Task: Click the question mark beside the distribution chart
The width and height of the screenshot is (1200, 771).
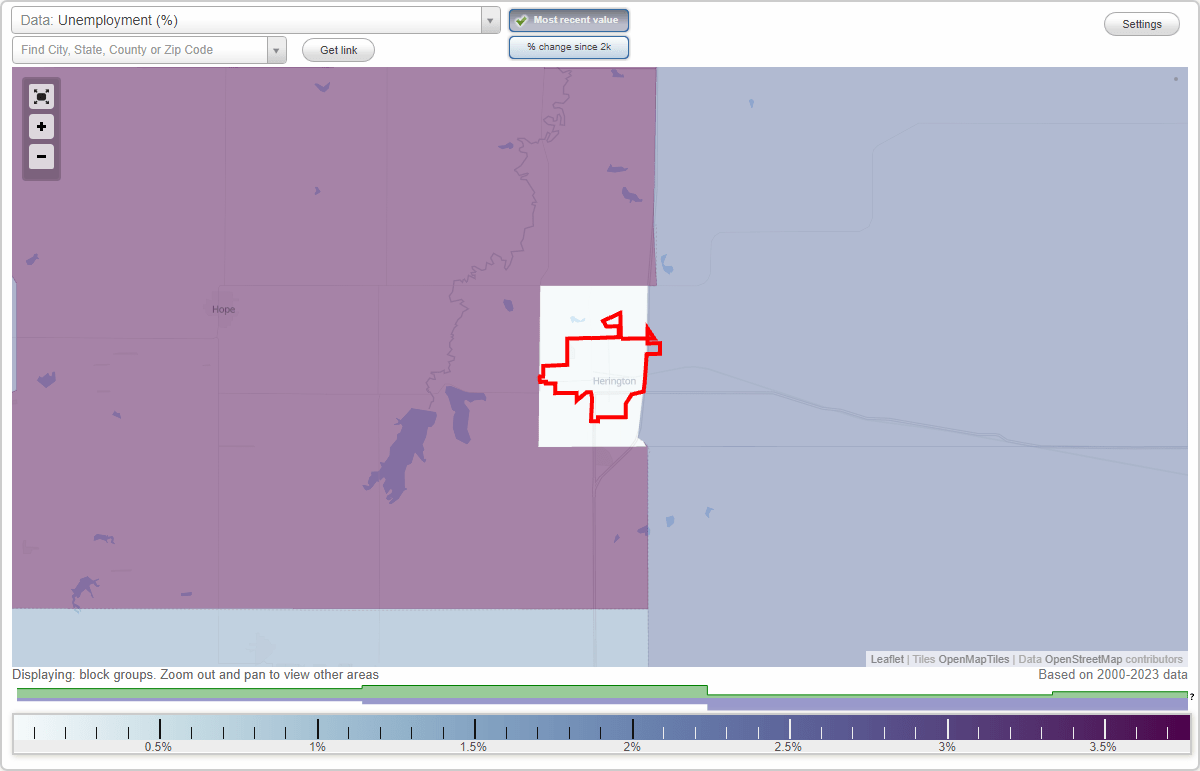Action: point(1192,696)
